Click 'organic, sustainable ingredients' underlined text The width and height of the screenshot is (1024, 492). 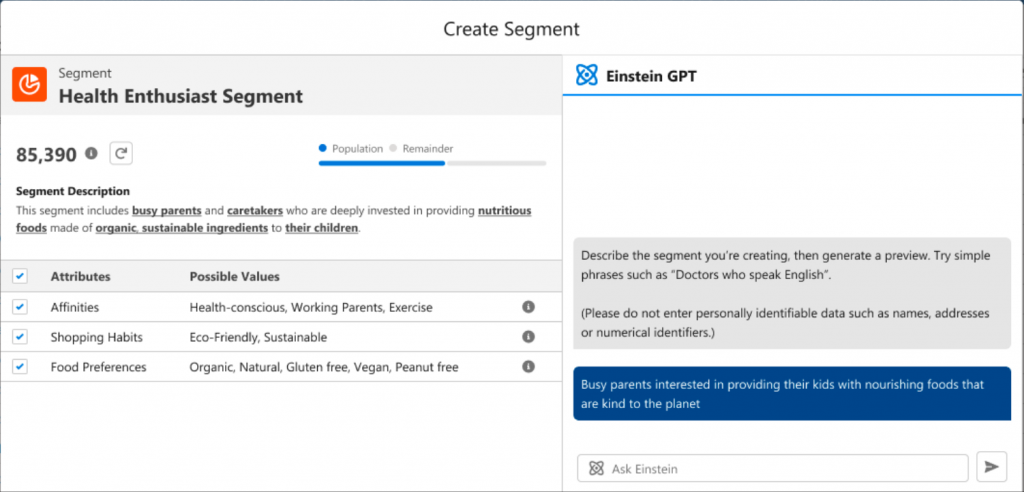181,227
